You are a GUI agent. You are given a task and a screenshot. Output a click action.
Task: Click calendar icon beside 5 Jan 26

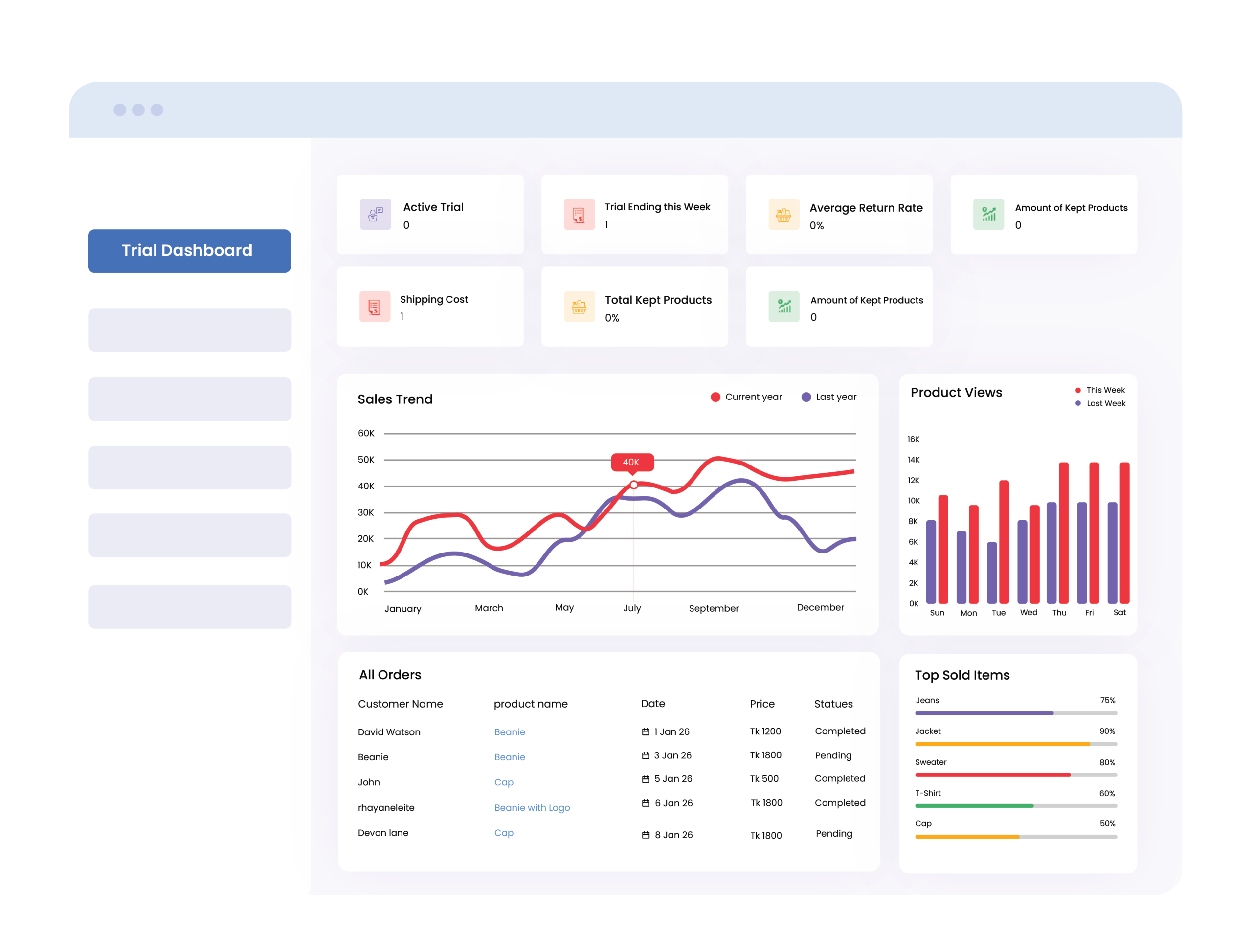point(645,779)
